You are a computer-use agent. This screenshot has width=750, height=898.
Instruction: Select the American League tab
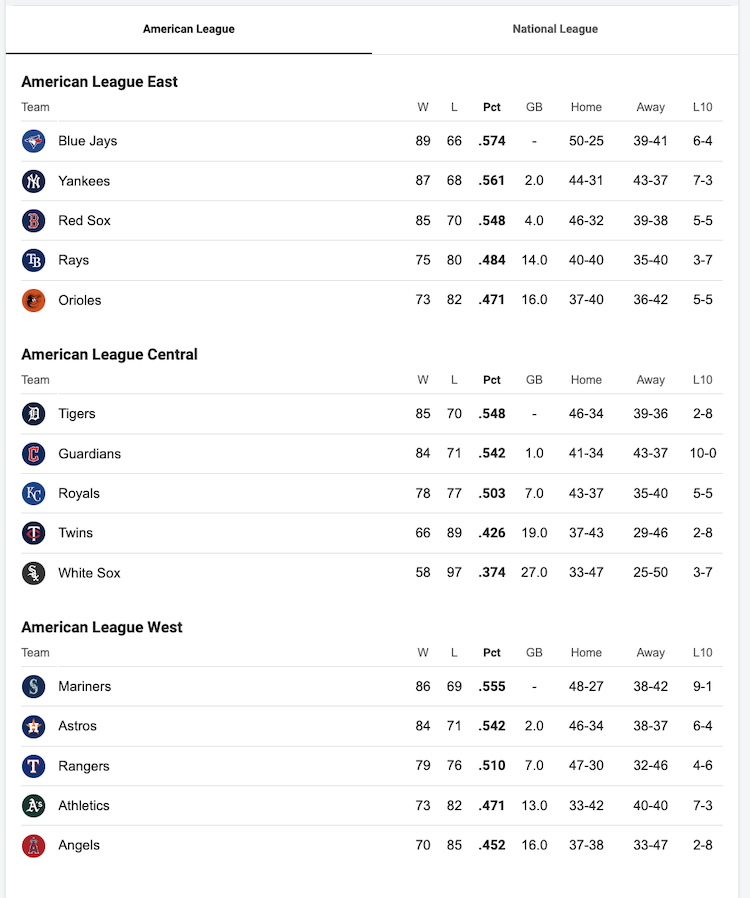coord(189,29)
